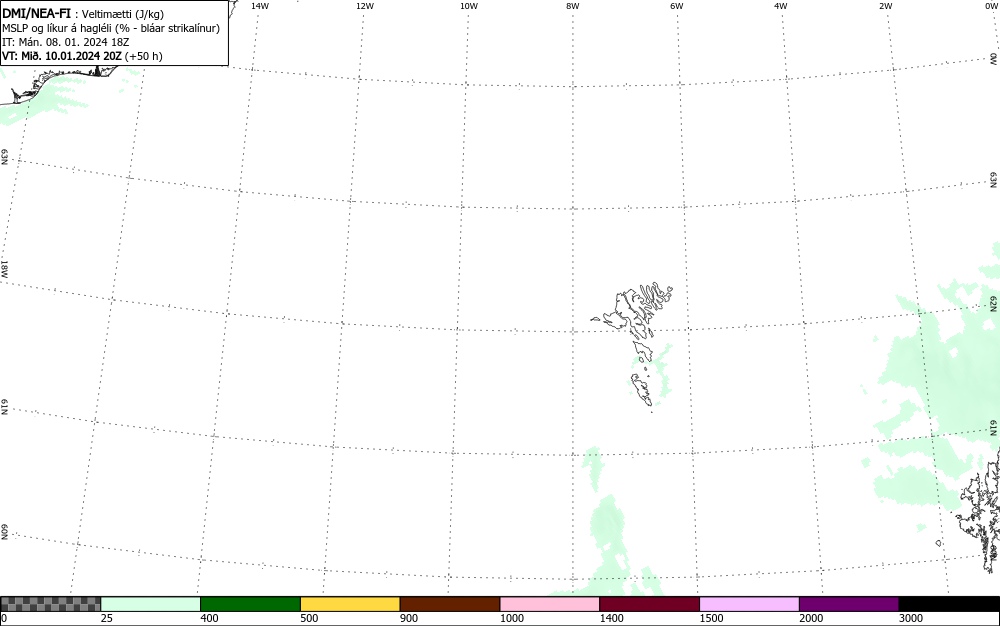Click the 12W longitude label
1000x626 pixels.
[x=365, y=6]
